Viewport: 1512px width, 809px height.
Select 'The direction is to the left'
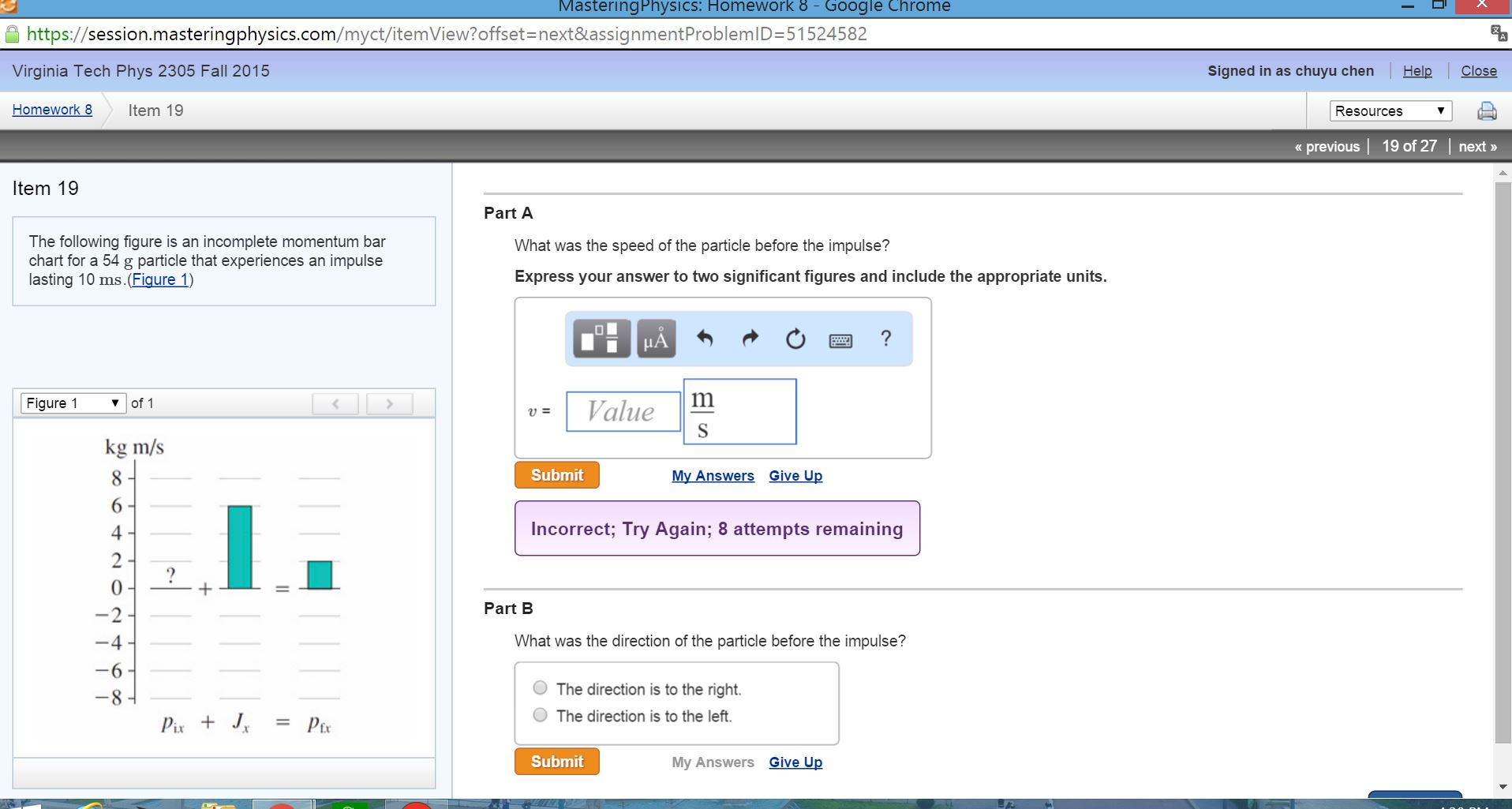click(x=540, y=715)
